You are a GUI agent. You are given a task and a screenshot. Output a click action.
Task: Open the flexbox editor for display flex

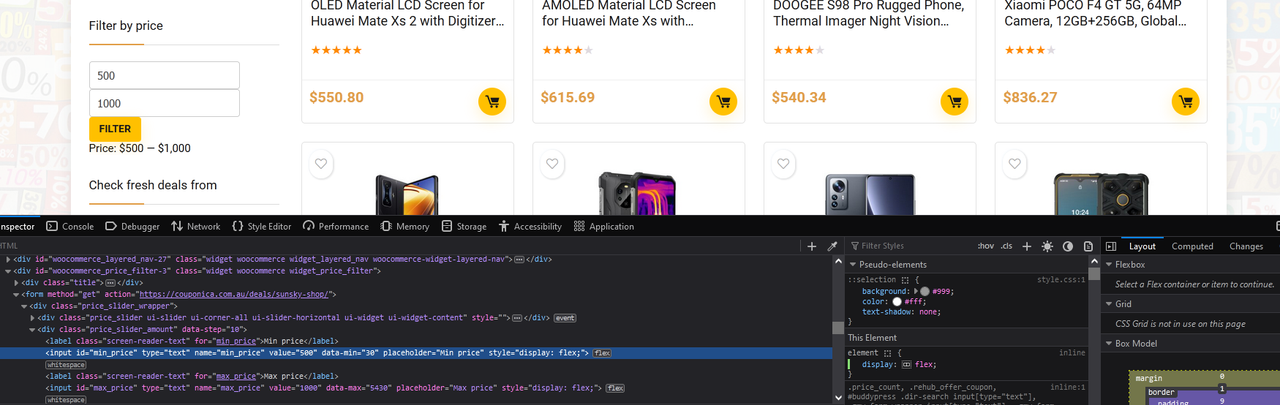(x=908, y=365)
